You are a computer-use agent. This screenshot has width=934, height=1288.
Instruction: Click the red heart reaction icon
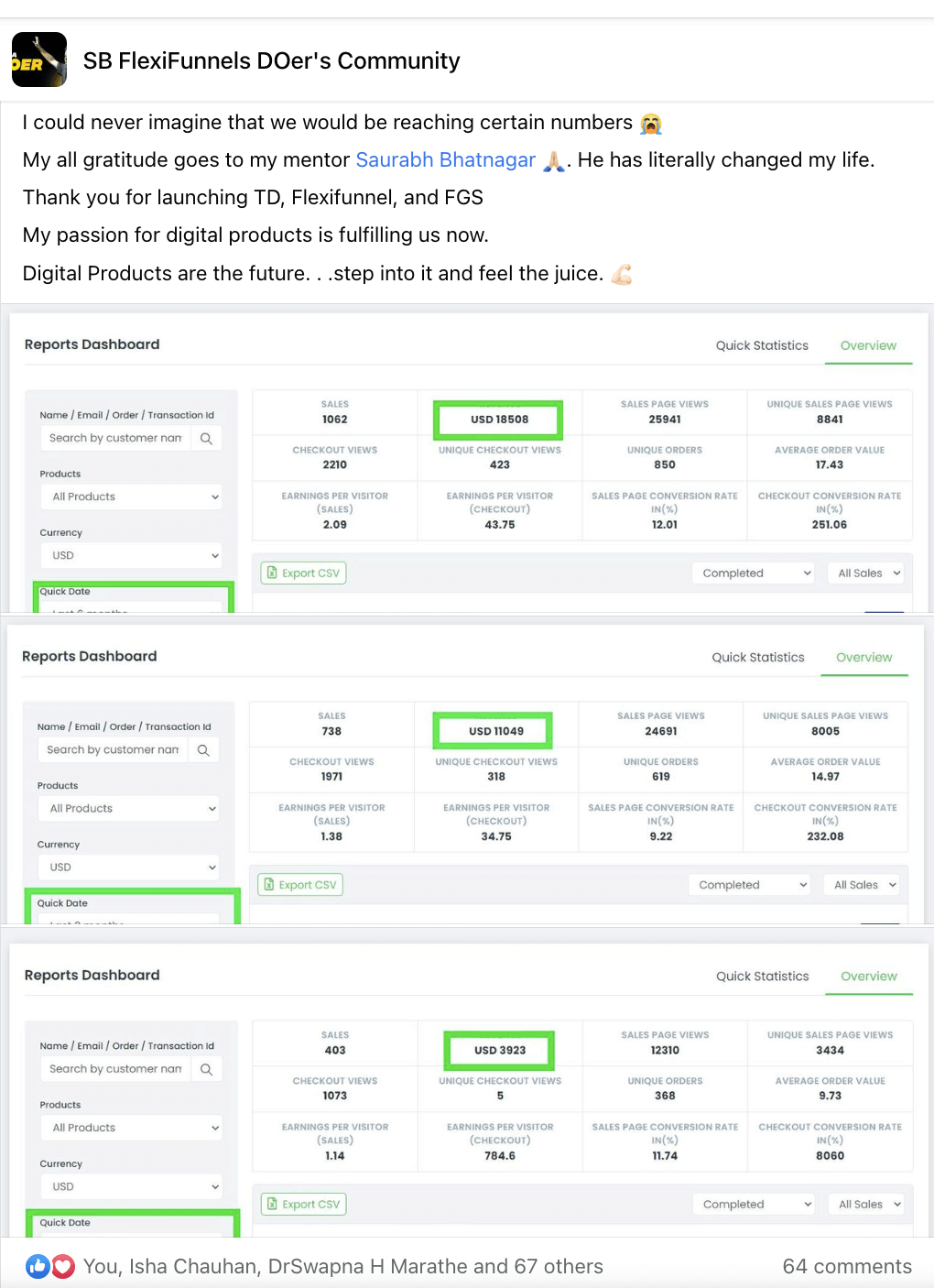pos(62,1266)
